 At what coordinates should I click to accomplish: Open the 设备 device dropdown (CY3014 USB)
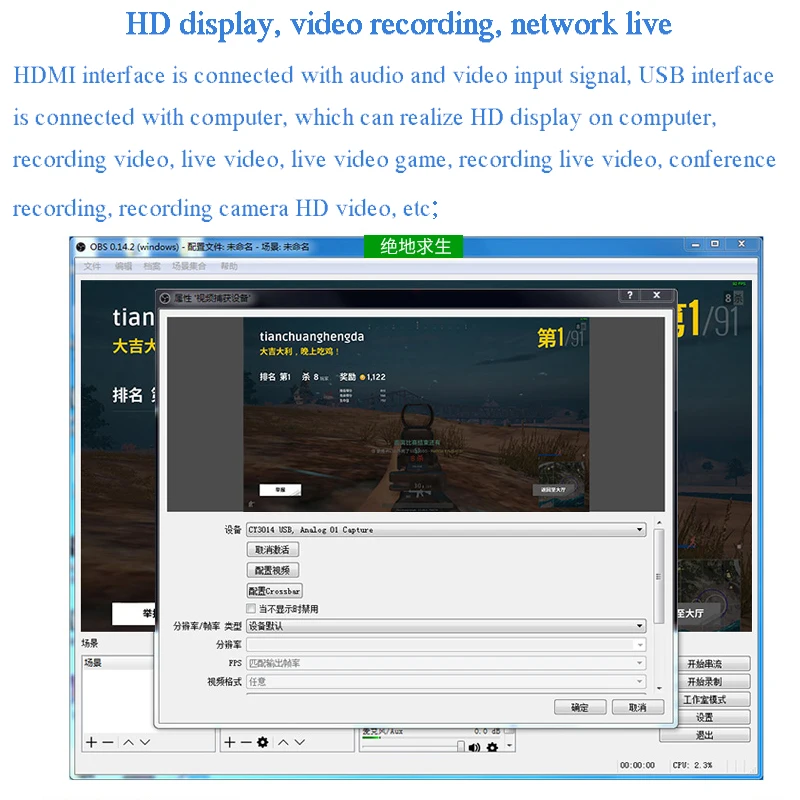pos(446,530)
